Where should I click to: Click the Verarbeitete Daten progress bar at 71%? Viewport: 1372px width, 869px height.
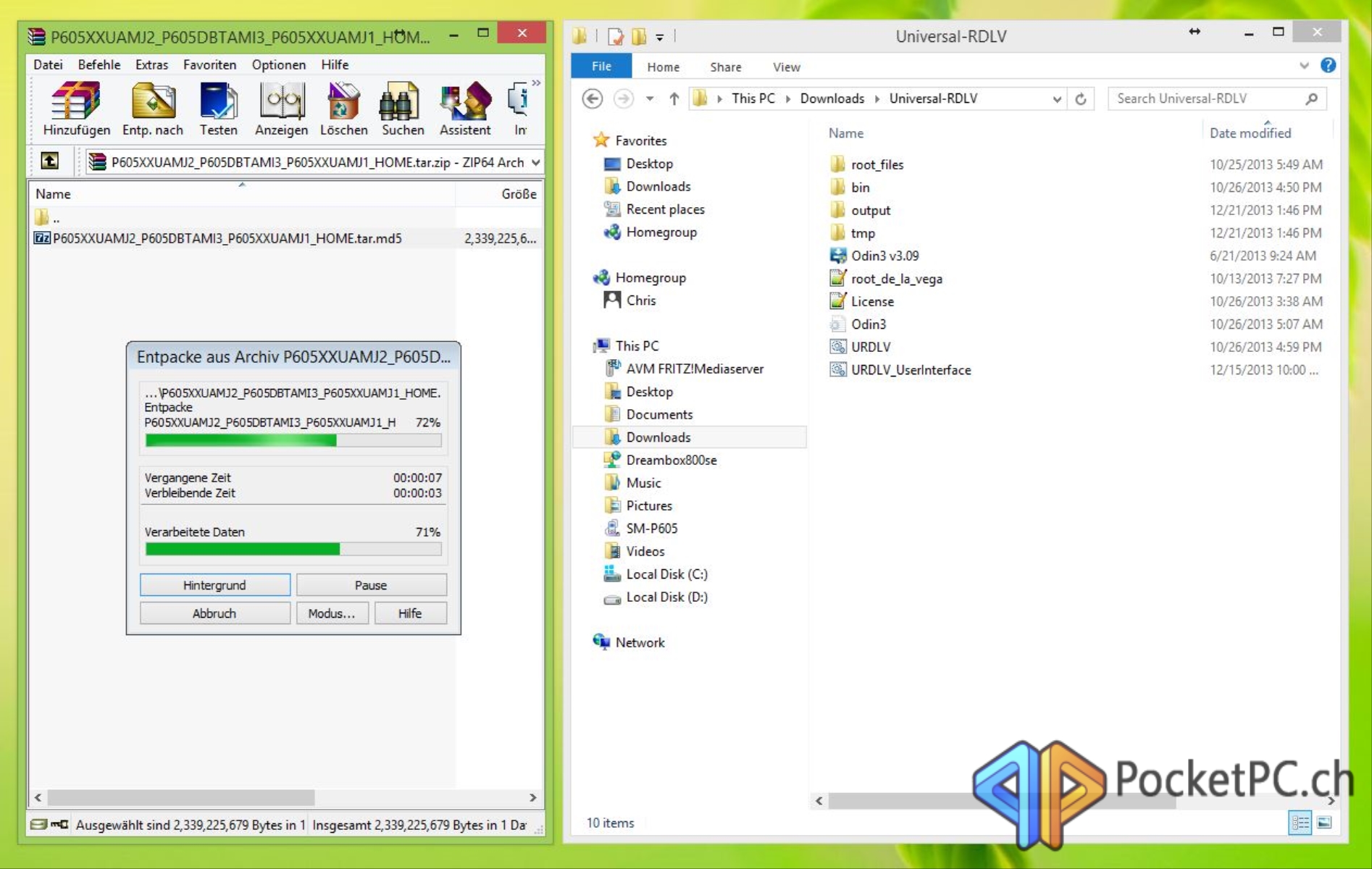click(x=293, y=550)
